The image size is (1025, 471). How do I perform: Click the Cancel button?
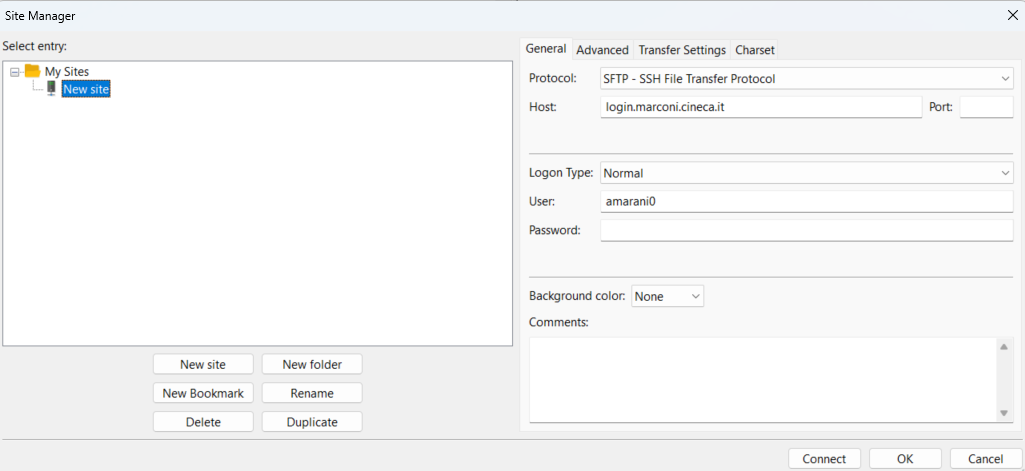tap(986, 459)
